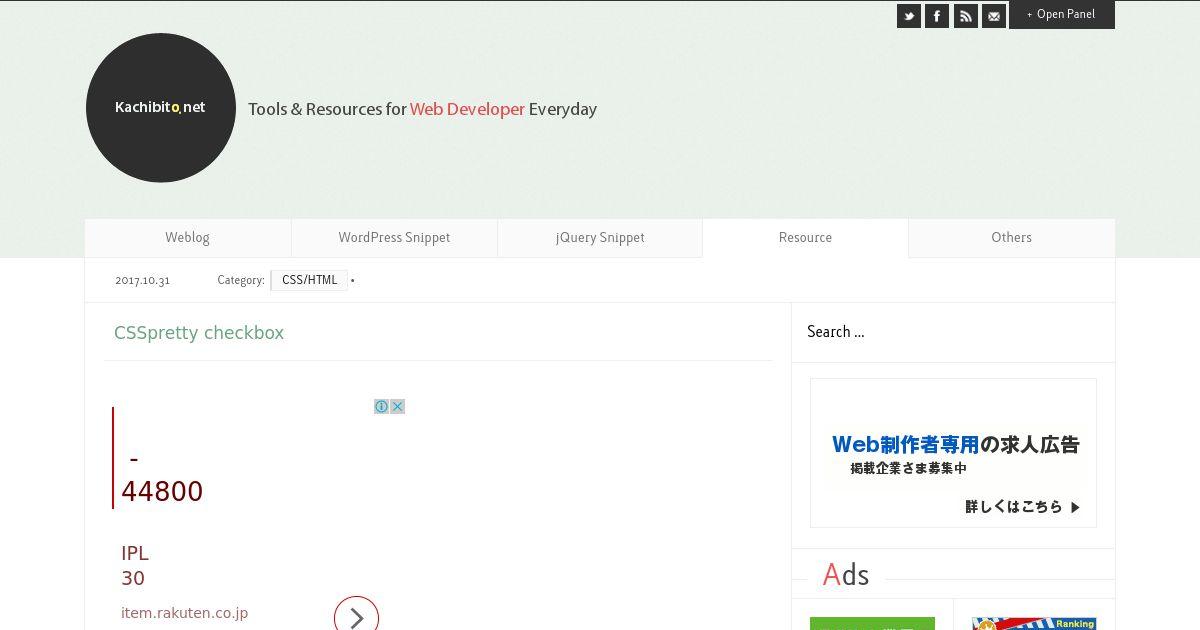Open the Twitter social icon
1200x630 pixels.
(909, 16)
